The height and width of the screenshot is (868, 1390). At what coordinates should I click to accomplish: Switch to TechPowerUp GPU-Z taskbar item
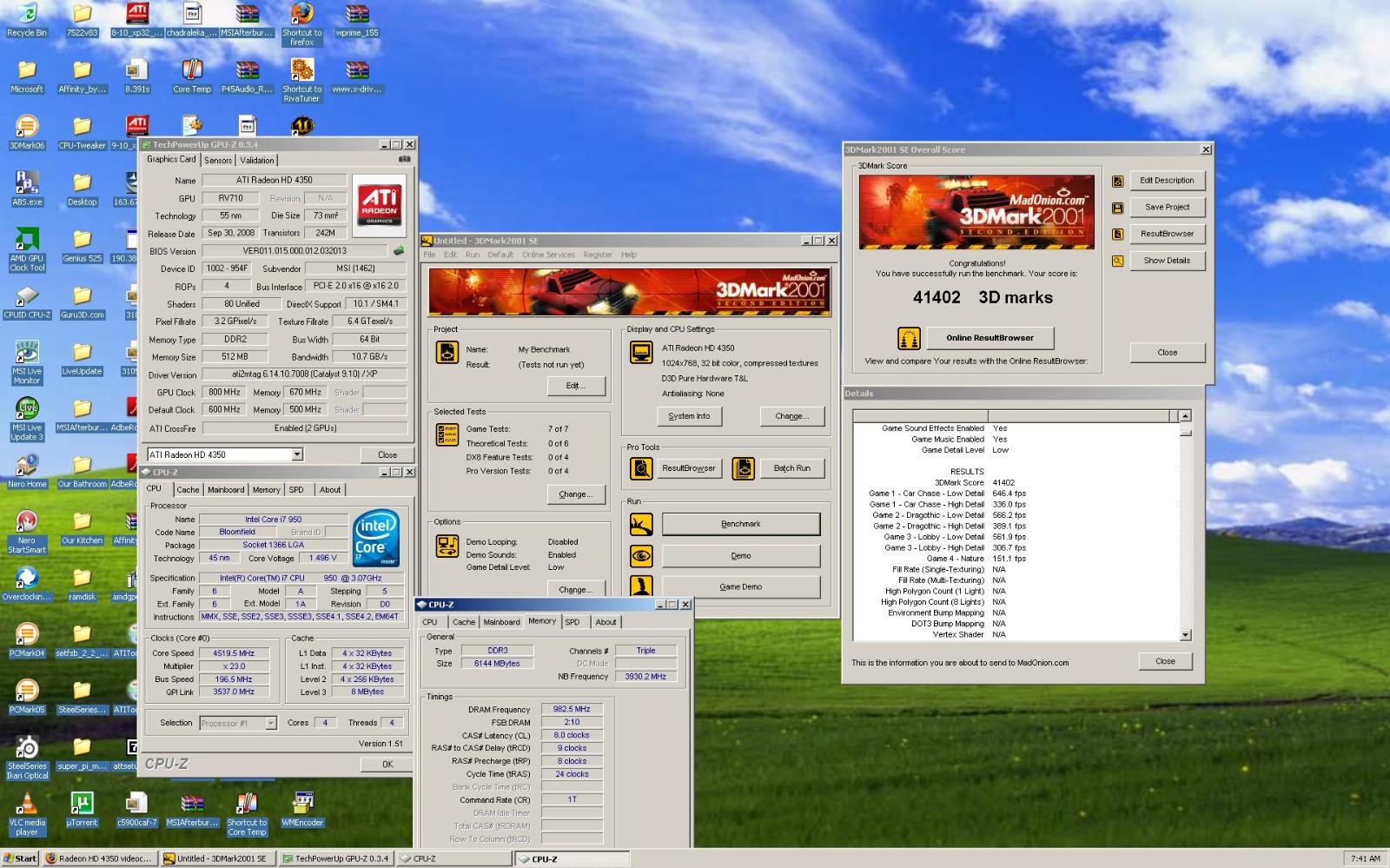336,858
